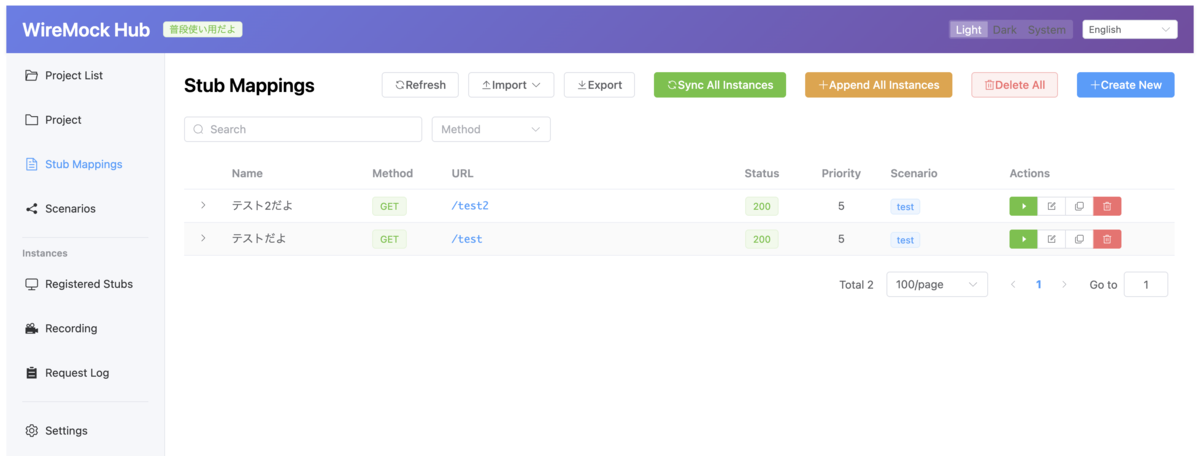The image size is (1200, 456).
Task: Click the Scenario column header
Action: pos(914,173)
